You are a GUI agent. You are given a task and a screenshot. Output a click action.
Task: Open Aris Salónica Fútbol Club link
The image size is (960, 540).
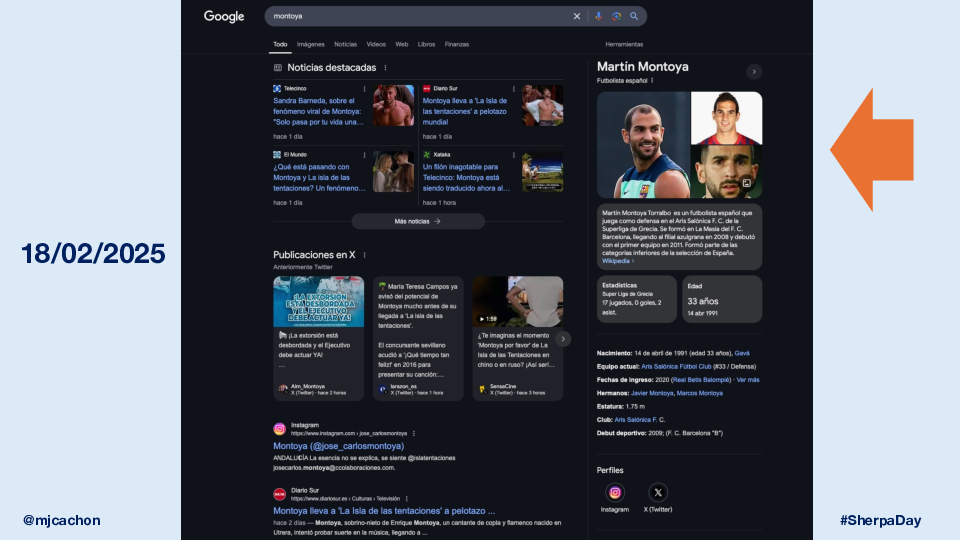pos(676,367)
